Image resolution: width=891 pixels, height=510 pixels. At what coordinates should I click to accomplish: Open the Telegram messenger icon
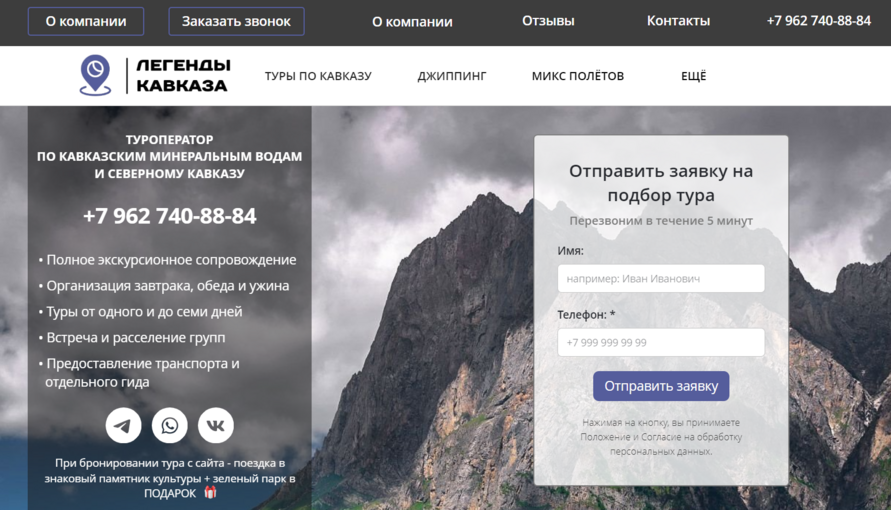click(x=123, y=425)
